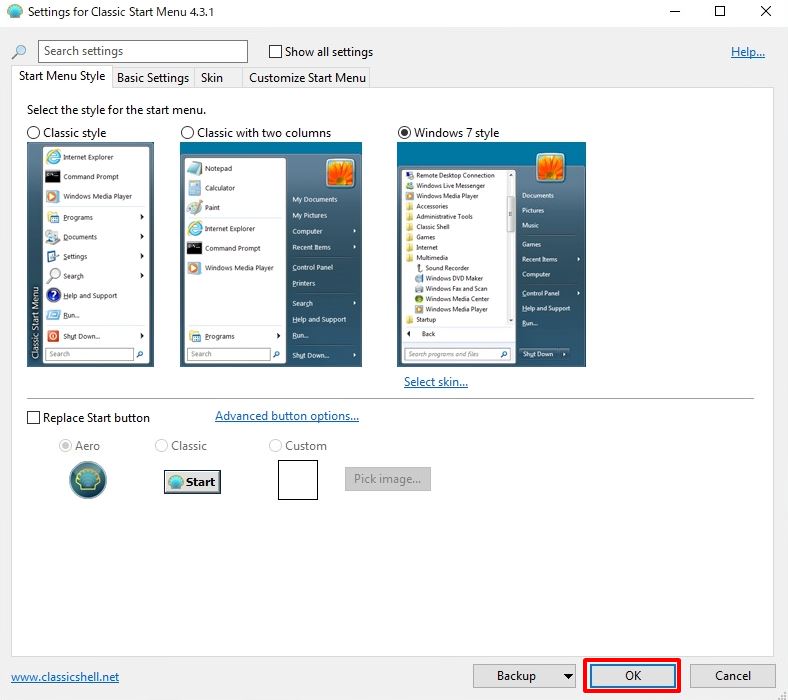Click the Pick image button
Viewport: 788px width, 700px height.
coord(387,479)
